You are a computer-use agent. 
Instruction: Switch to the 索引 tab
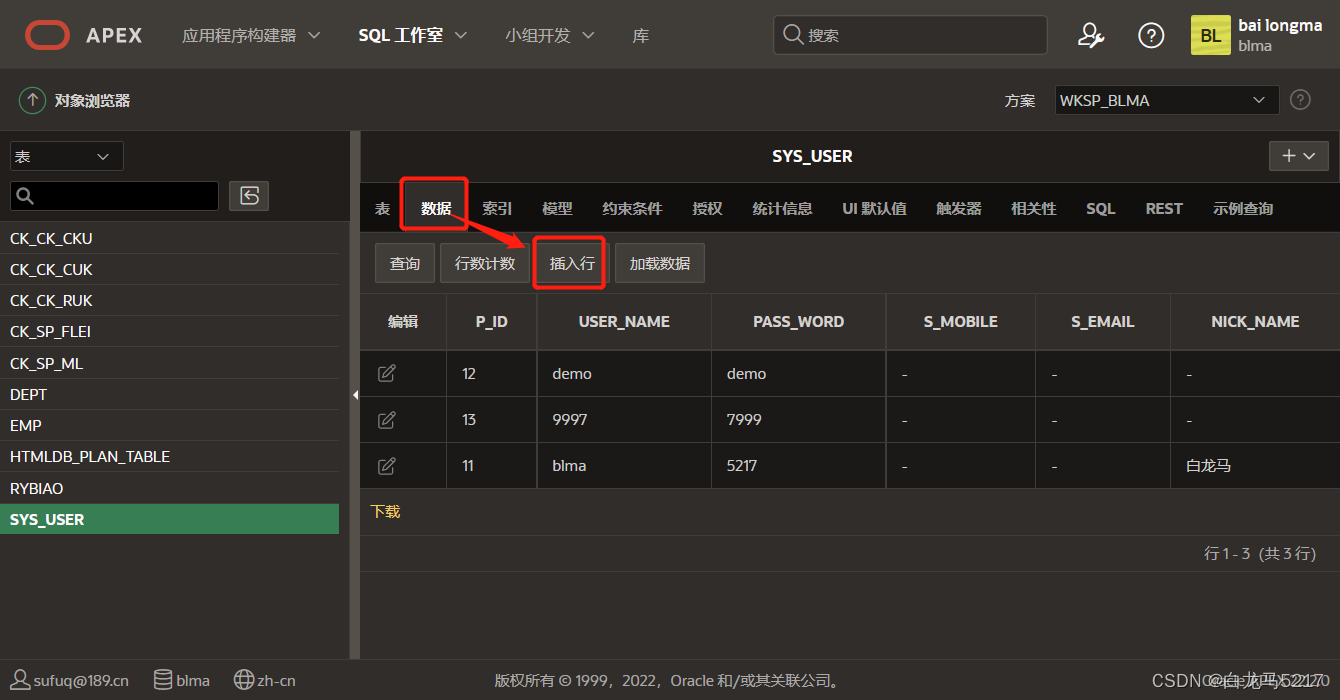(x=497, y=208)
